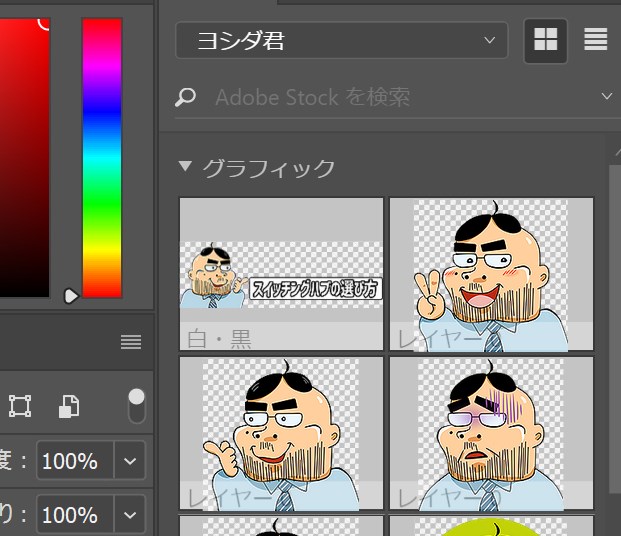Viewport: 621px width, 536px height.
Task: Click the overlapping document squares lock icon
Action: pos(69,406)
